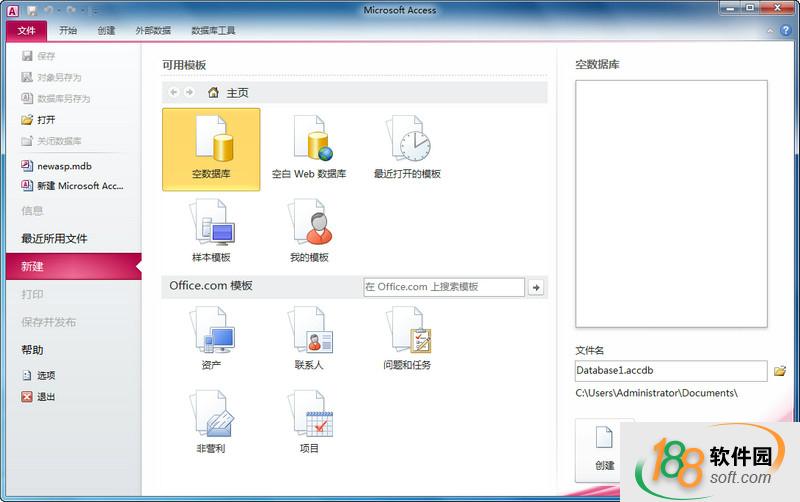The width and height of the screenshot is (800, 502).
Task: Select the 非营利 nonprofit template category
Action: click(211, 422)
